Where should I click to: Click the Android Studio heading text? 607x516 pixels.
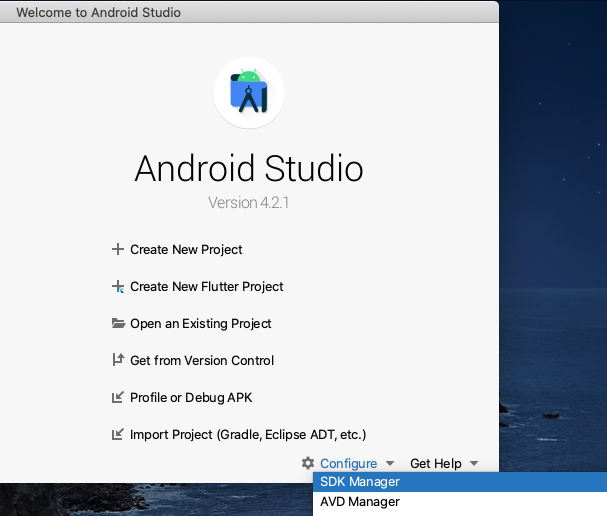[x=249, y=168]
